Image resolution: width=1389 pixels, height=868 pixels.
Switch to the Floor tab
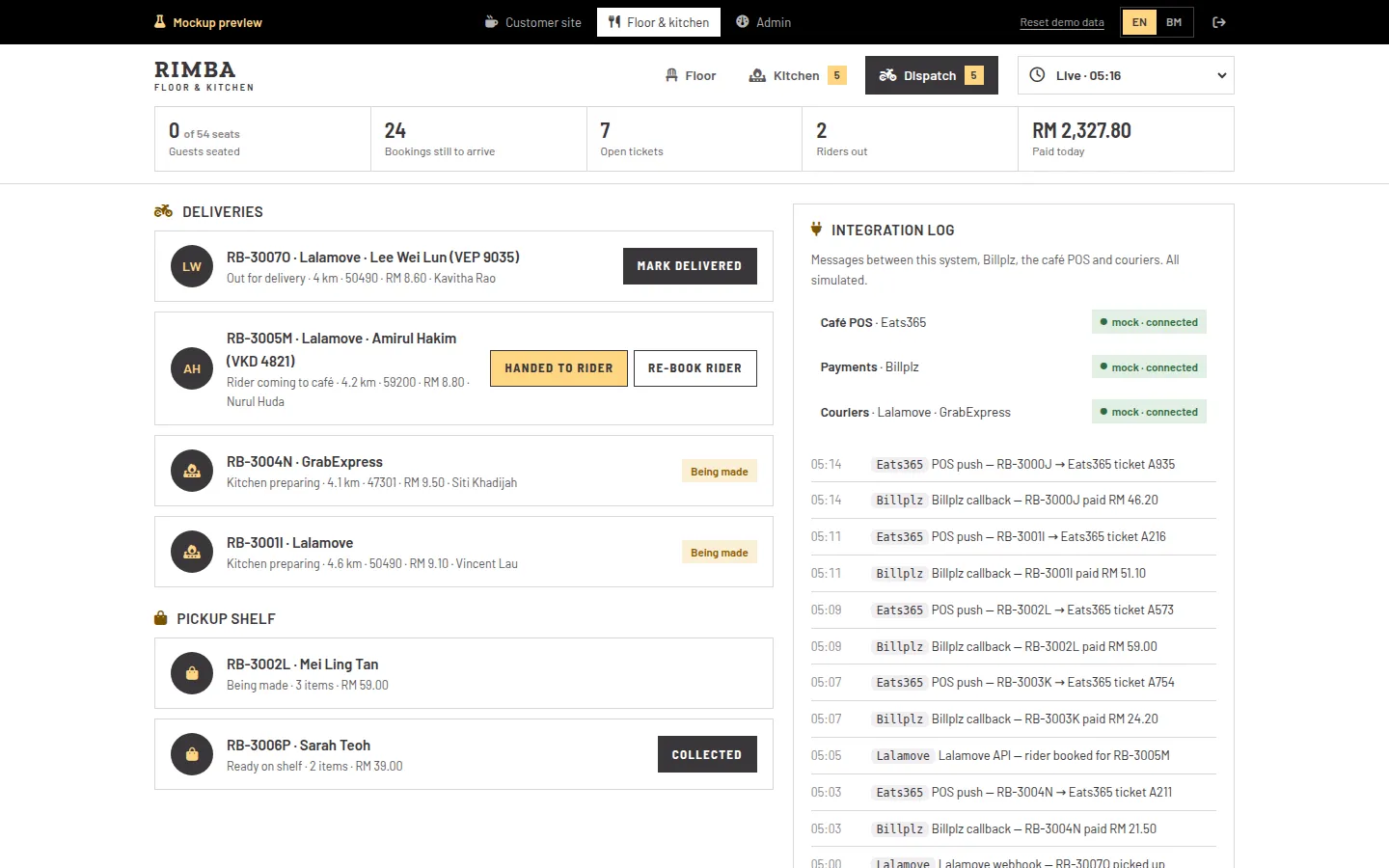pyautogui.click(x=691, y=75)
